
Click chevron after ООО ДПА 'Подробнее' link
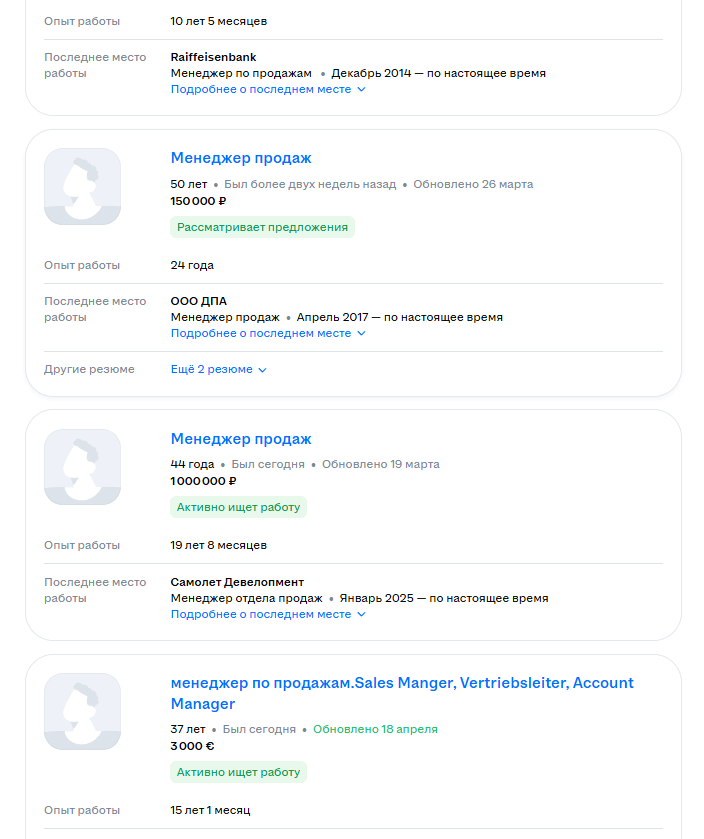(x=362, y=334)
